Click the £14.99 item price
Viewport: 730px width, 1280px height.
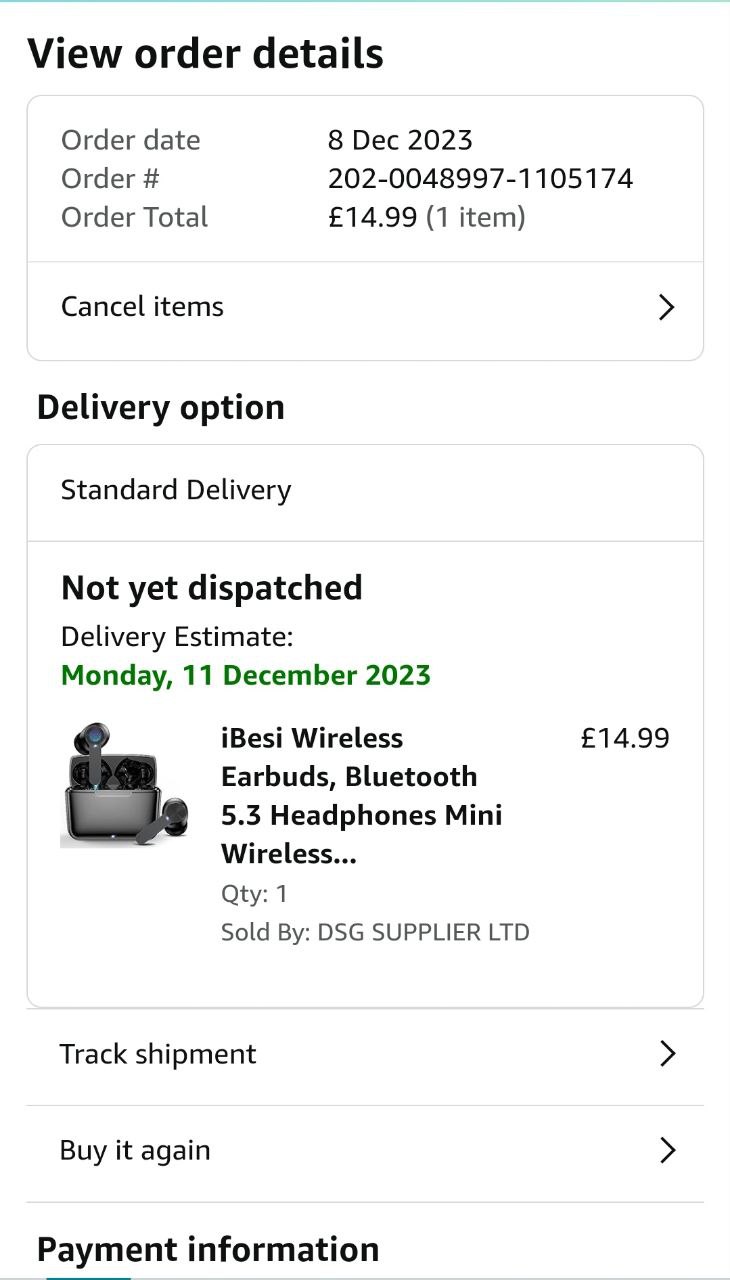(625, 738)
